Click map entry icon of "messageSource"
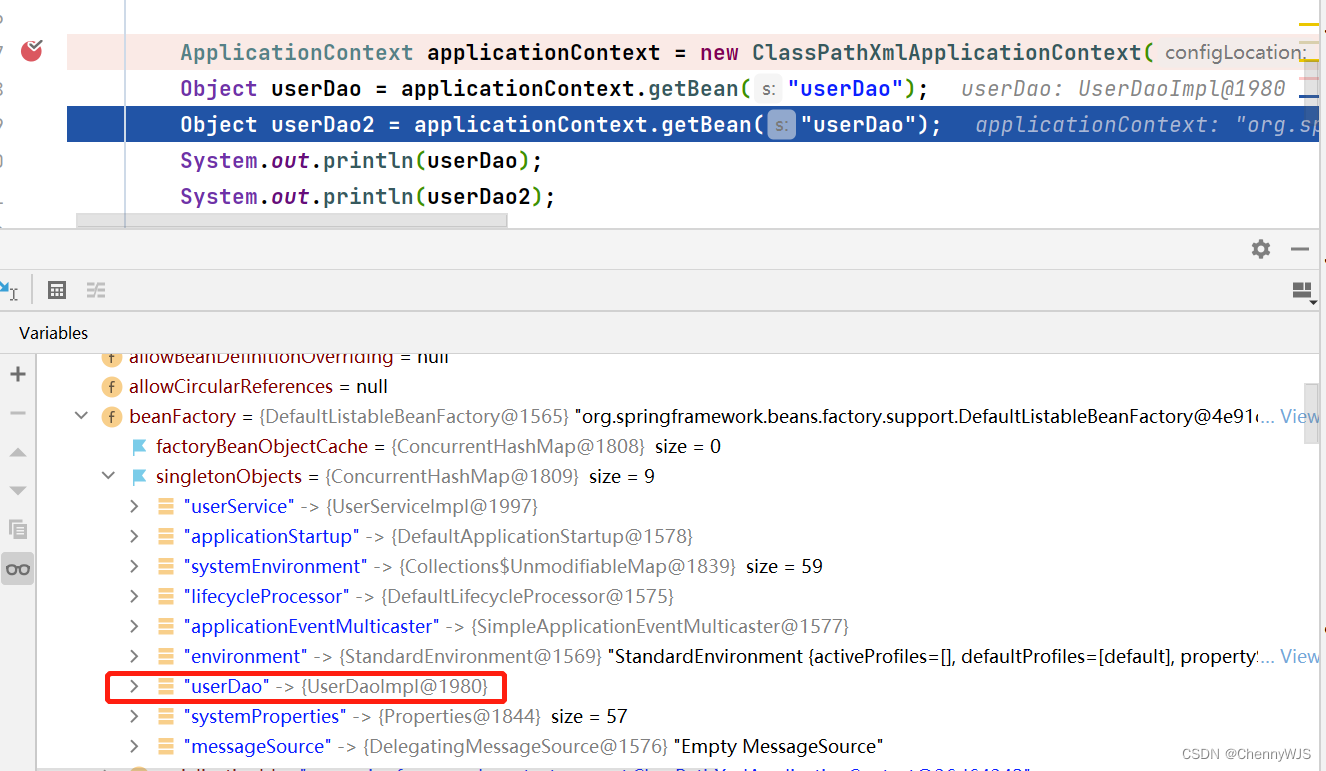This screenshot has width=1326, height=771. tap(166, 747)
